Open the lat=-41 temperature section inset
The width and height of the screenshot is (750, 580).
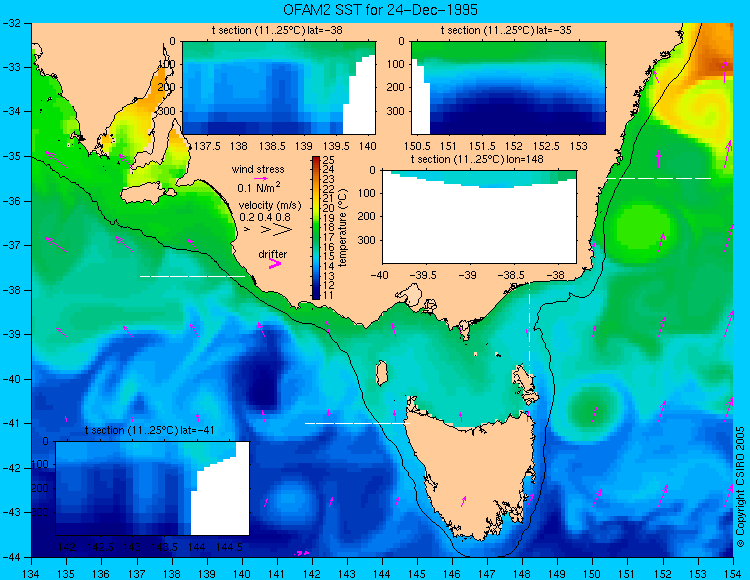click(153, 488)
